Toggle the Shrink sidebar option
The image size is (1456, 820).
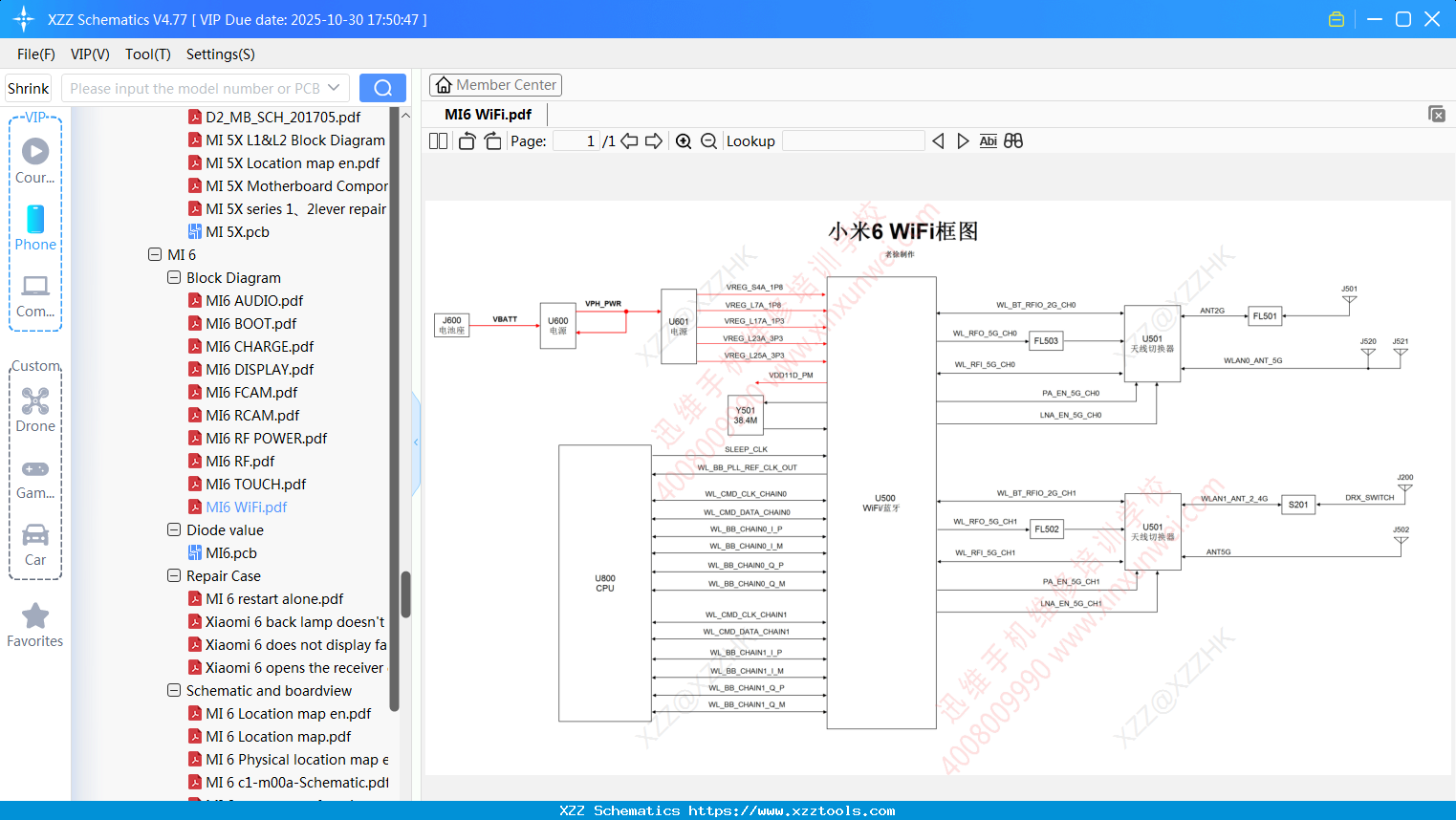click(28, 87)
